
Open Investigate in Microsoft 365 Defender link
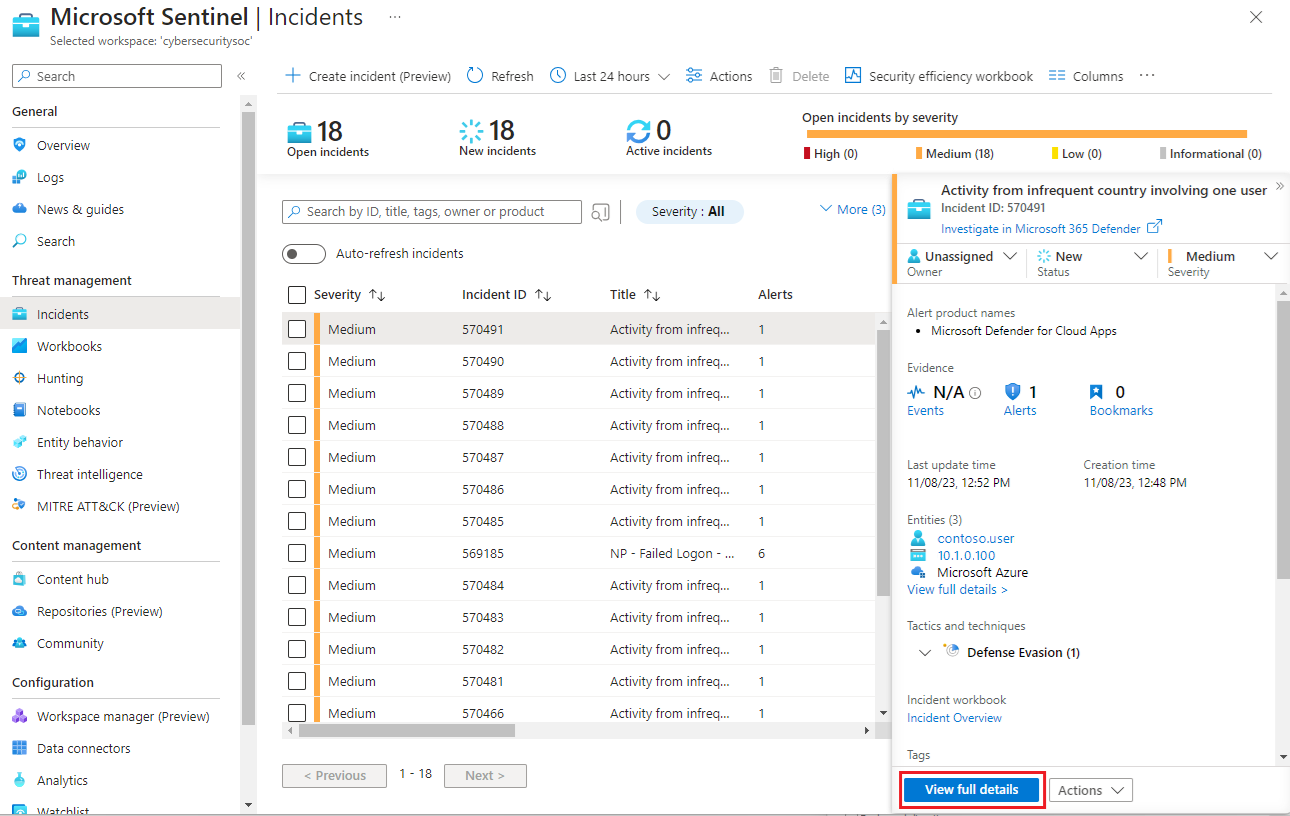click(x=1051, y=228)
